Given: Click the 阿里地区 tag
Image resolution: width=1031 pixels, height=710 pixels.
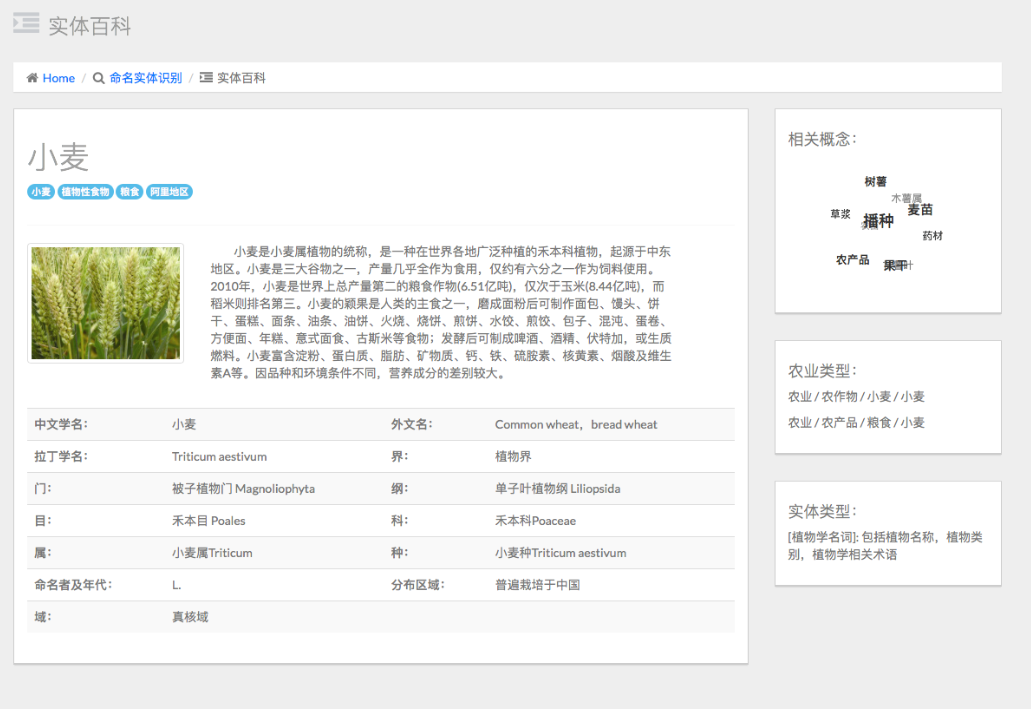Looking at the screenshot, I should pyautogui.click(x=169, y=191).
